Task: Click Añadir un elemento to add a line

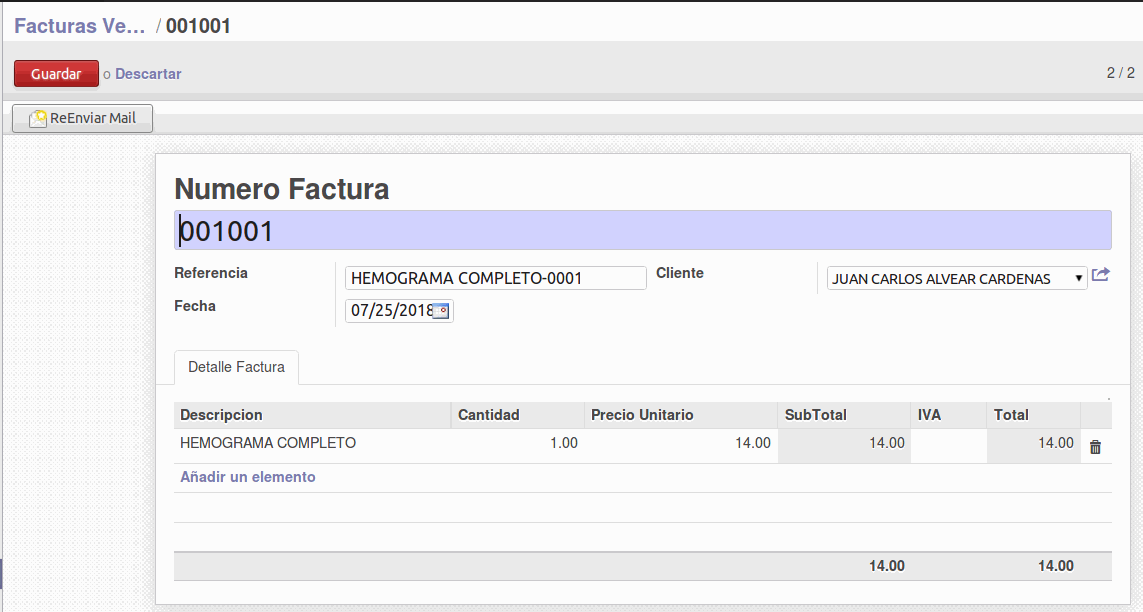Action: [x=247, y=477]
